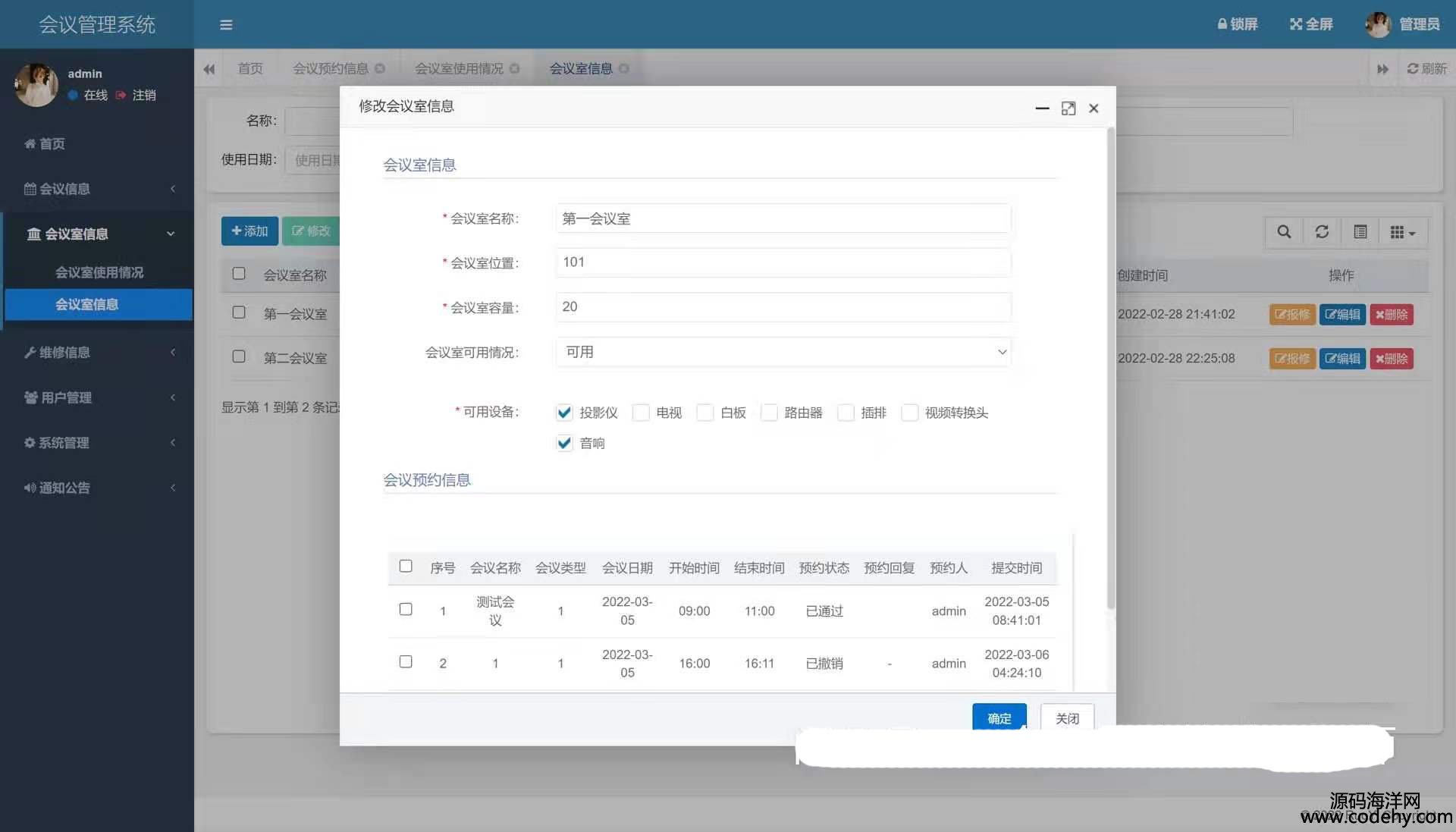The height and width of the screenshot is (832, 1456).
Task: Click the hamburger sidebar toggle icon
Action: [226, 25]
